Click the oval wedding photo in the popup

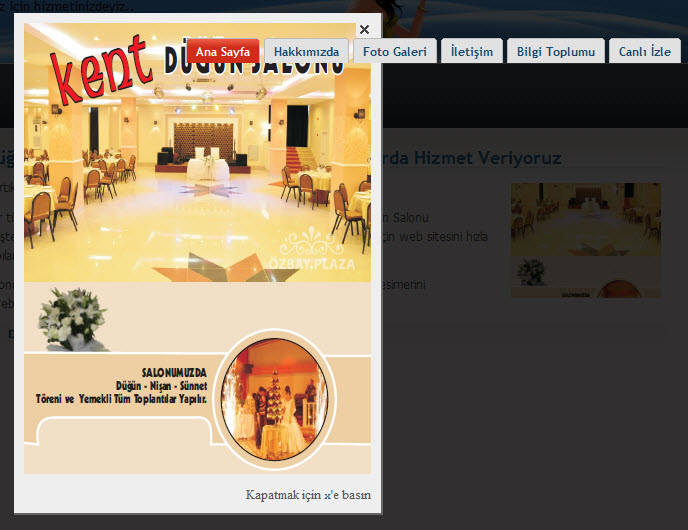click(275, 399)
